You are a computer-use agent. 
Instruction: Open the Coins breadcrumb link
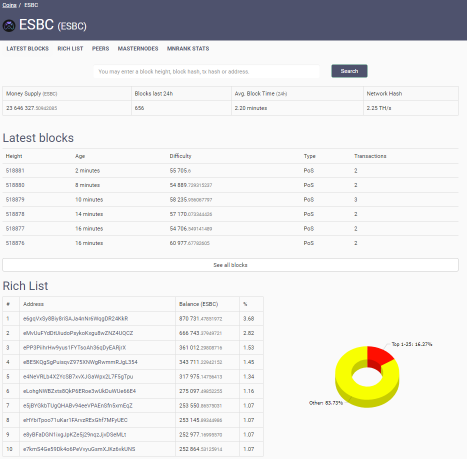[9, 5]
